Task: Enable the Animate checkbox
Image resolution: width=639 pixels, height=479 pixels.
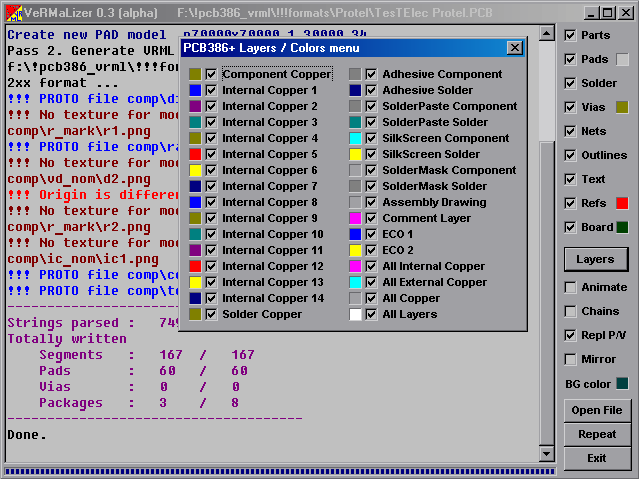Action: 570,287
